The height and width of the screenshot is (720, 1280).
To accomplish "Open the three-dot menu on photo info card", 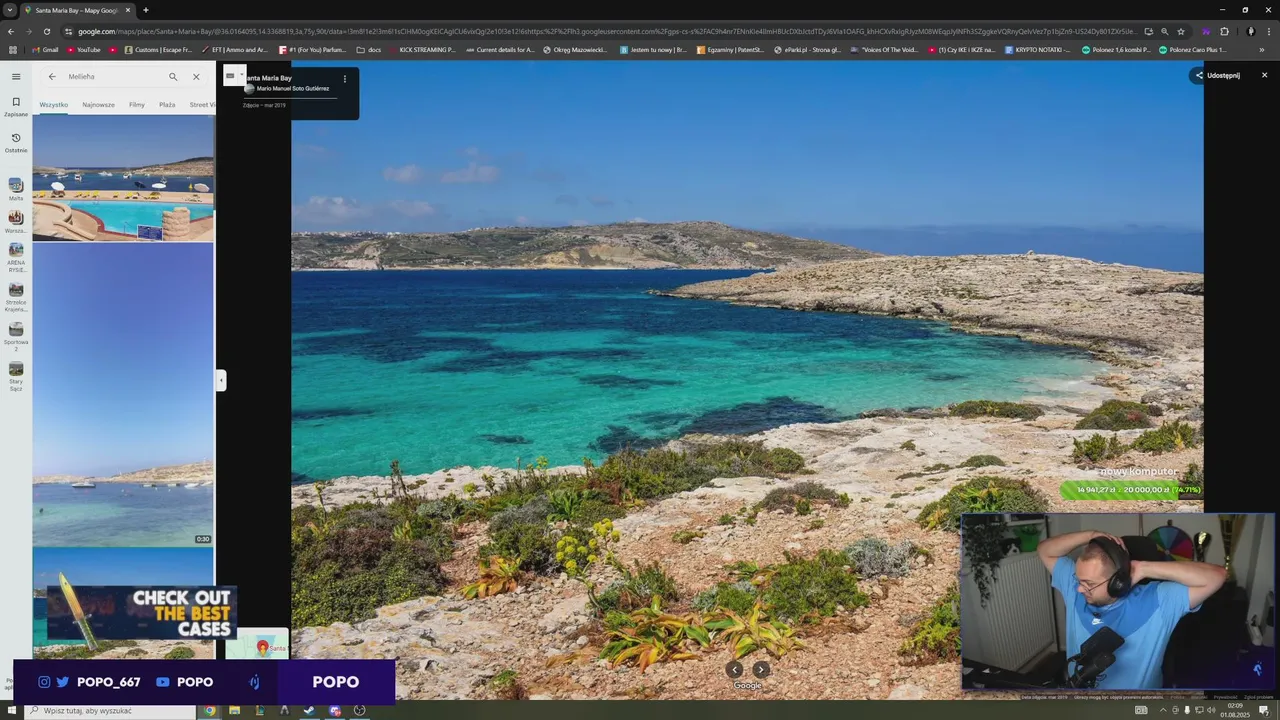I will (345, 78).
